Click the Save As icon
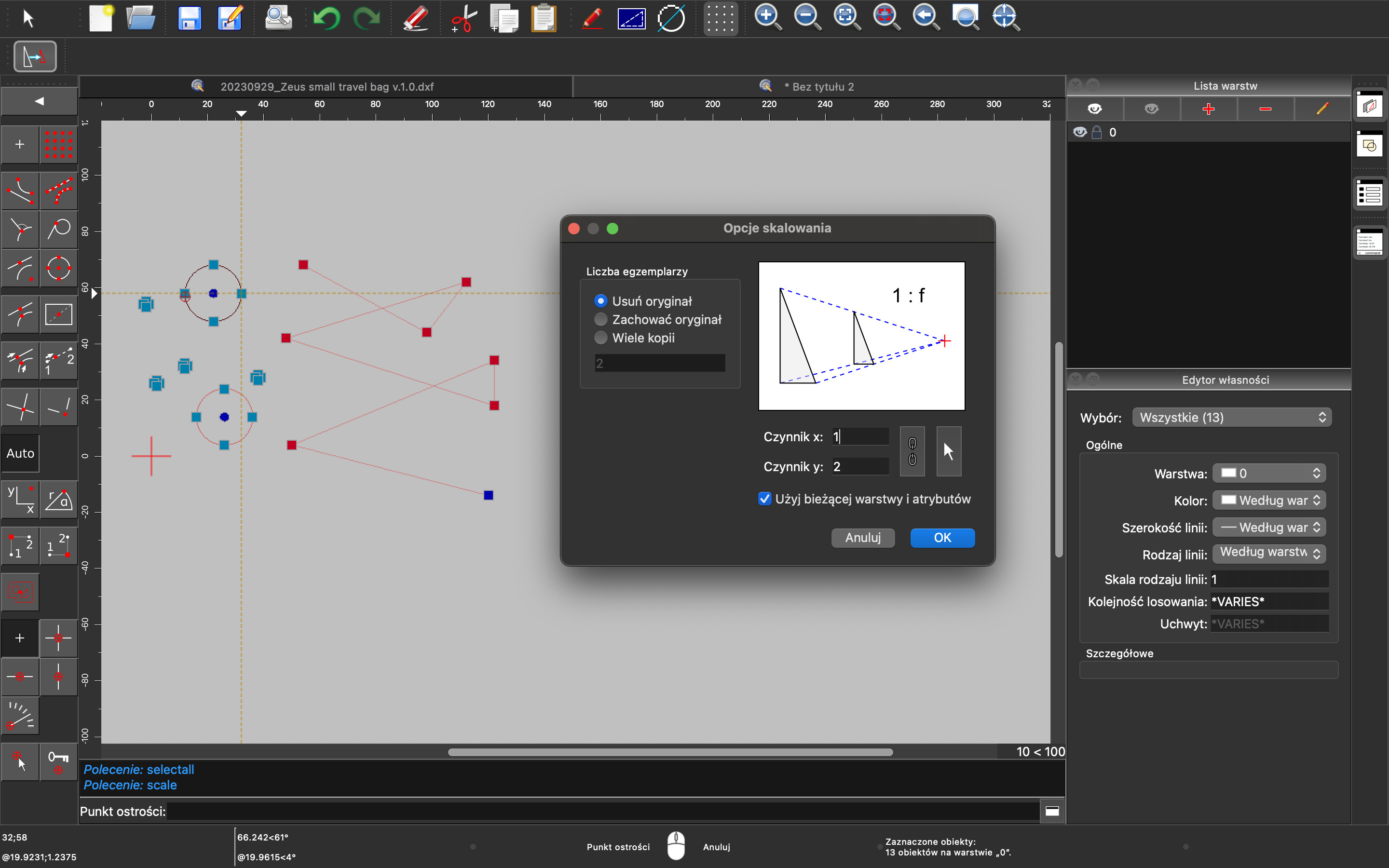The width and height of the screenshot is (1389, 868). coord(230,18)
